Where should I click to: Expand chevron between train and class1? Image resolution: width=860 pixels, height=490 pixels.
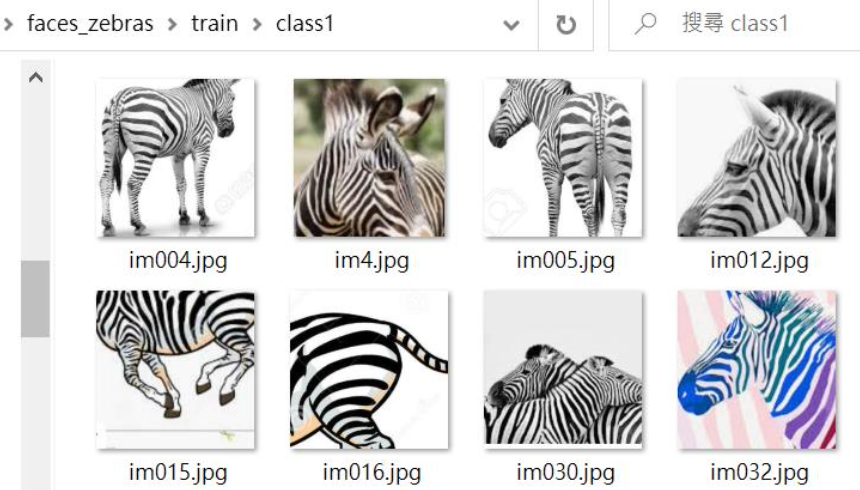pyautogui.click(x=257, y=24)
